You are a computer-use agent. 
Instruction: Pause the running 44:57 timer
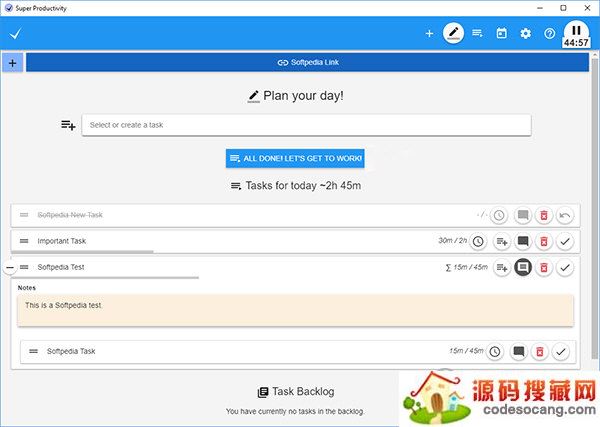pyautogui.click(x=576, y=30)
